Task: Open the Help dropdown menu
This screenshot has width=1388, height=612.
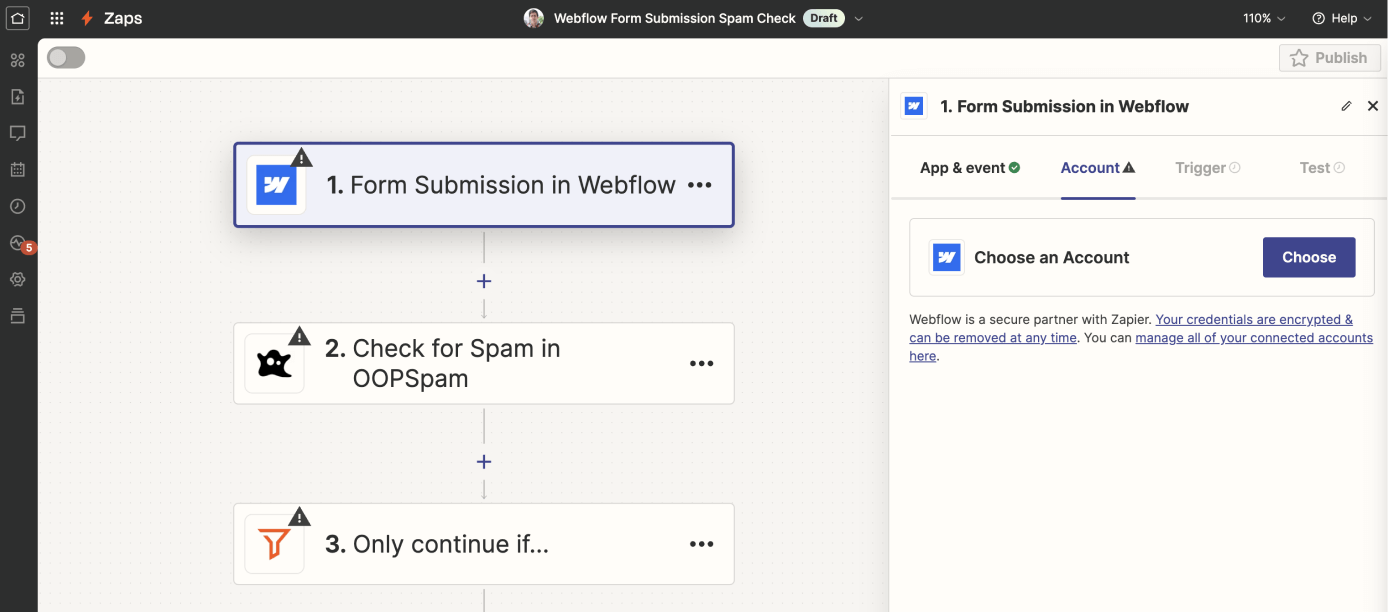Action: click(x=1344, y=18)
